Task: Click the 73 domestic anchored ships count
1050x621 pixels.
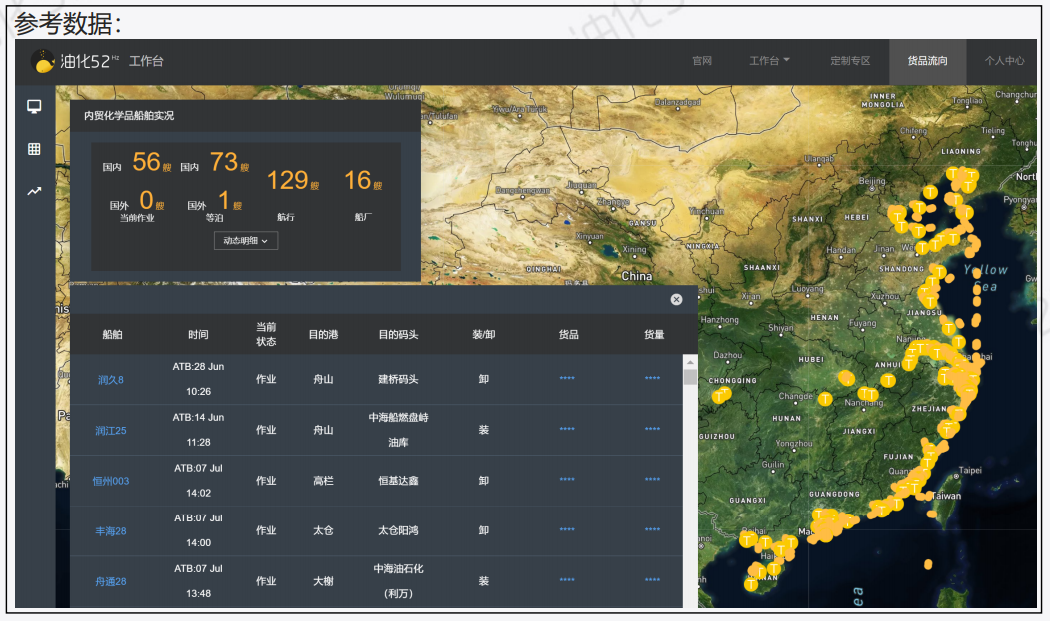Action: tap(224, 162)
